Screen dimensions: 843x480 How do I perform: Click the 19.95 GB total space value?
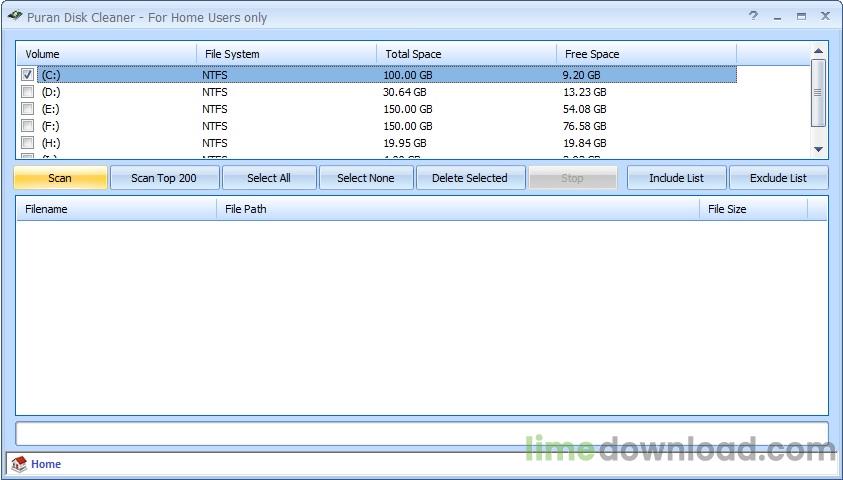[x=405, y=143]
